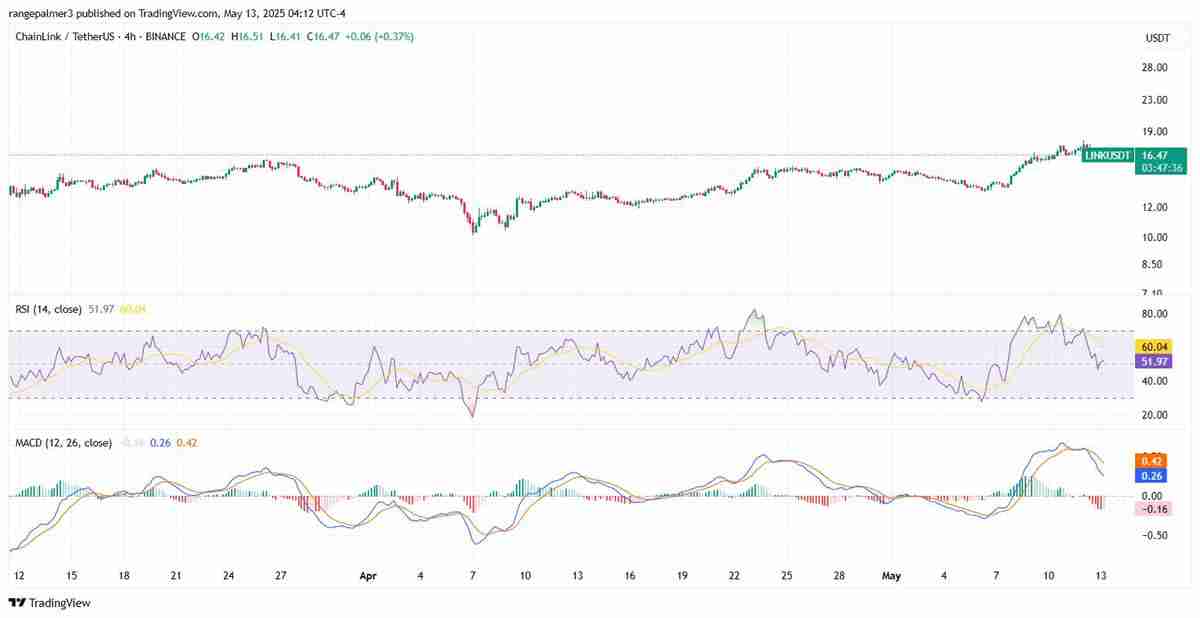Viewport: 1200px width, 618px height.
Task: Click the LINKUSDT price tag
Action: (1108, 156)
